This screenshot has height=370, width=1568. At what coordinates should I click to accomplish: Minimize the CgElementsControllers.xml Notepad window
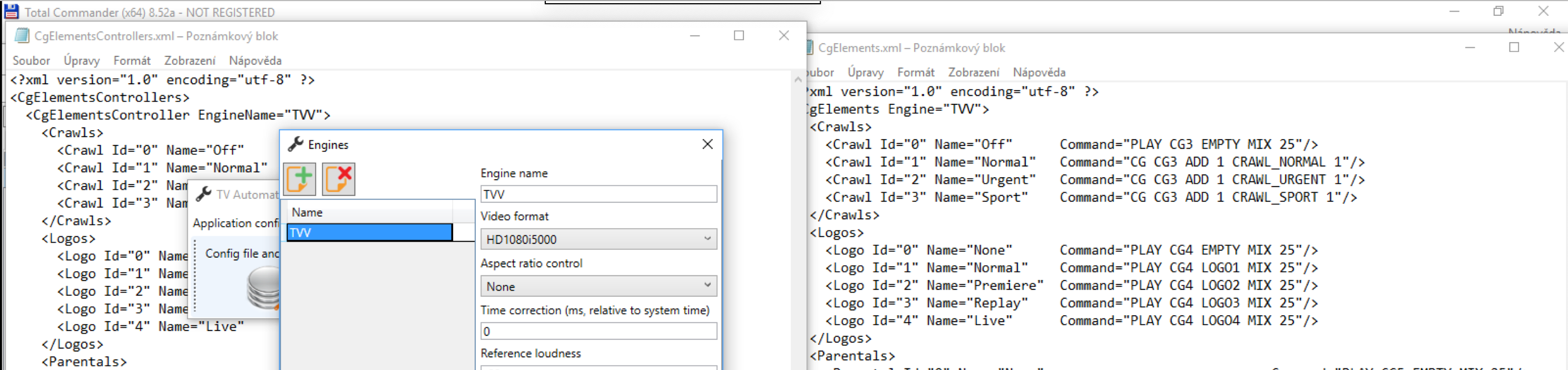[694, 36]
